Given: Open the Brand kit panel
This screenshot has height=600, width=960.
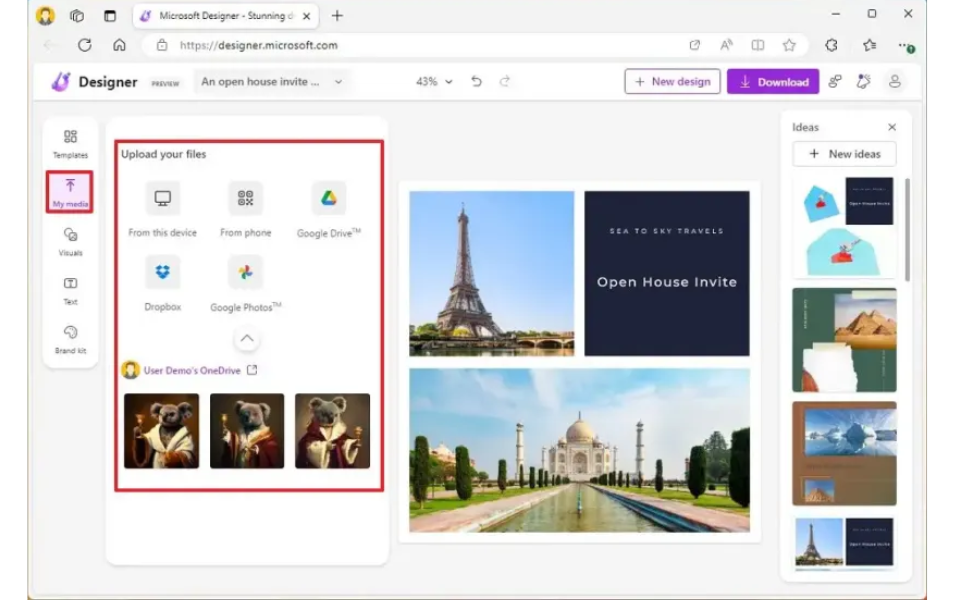Looking at the screenshot, I should pyautogui.click(x=69, y=339).
